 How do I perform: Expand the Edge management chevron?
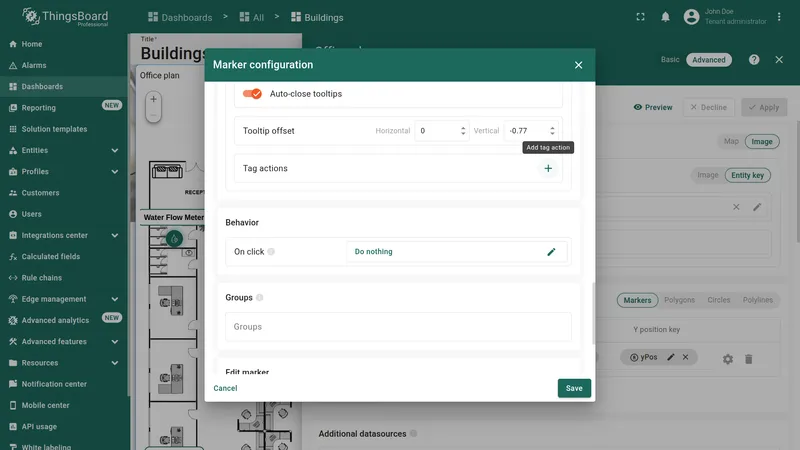point(115,299)
